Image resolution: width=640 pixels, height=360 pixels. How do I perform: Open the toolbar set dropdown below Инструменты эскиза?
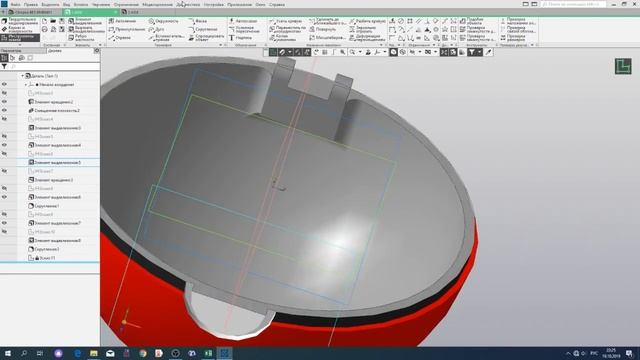[x=20, y=45]
